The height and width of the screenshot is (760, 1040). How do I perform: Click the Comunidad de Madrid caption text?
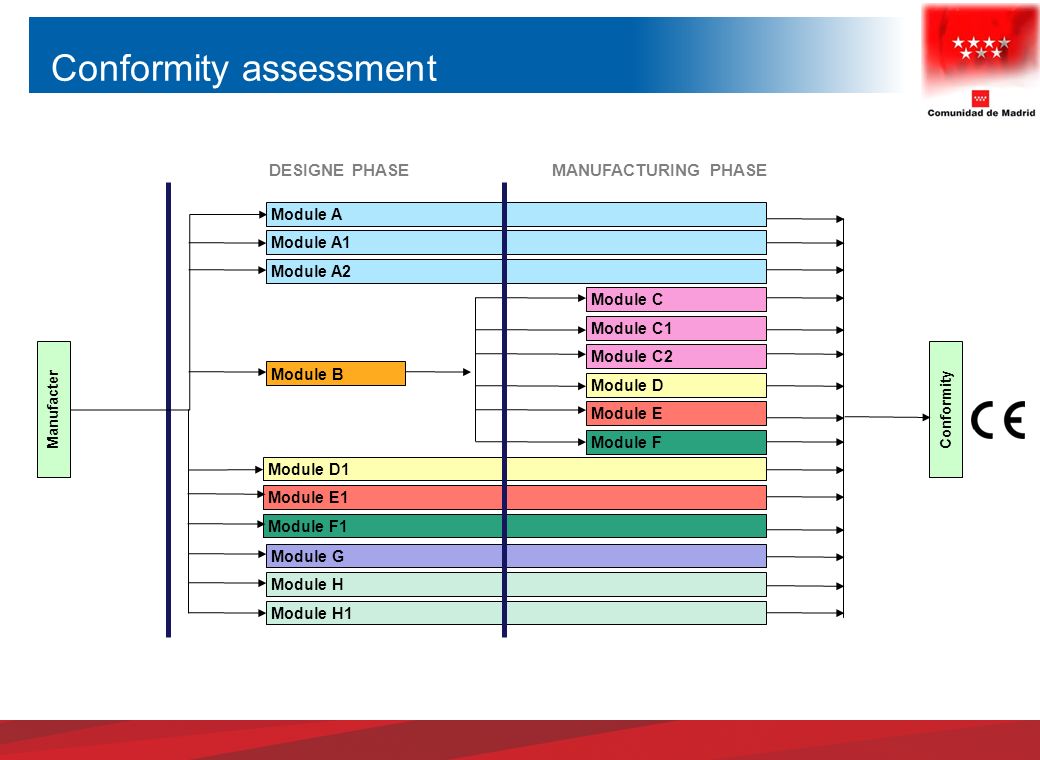point(981,113)
